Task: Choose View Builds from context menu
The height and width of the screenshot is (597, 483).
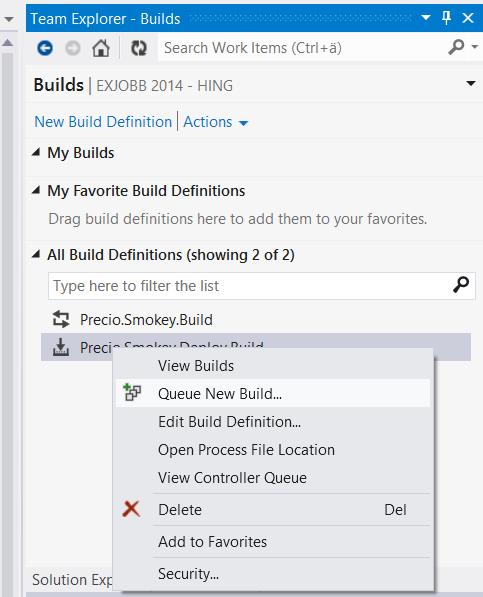Action: point(273,366)
